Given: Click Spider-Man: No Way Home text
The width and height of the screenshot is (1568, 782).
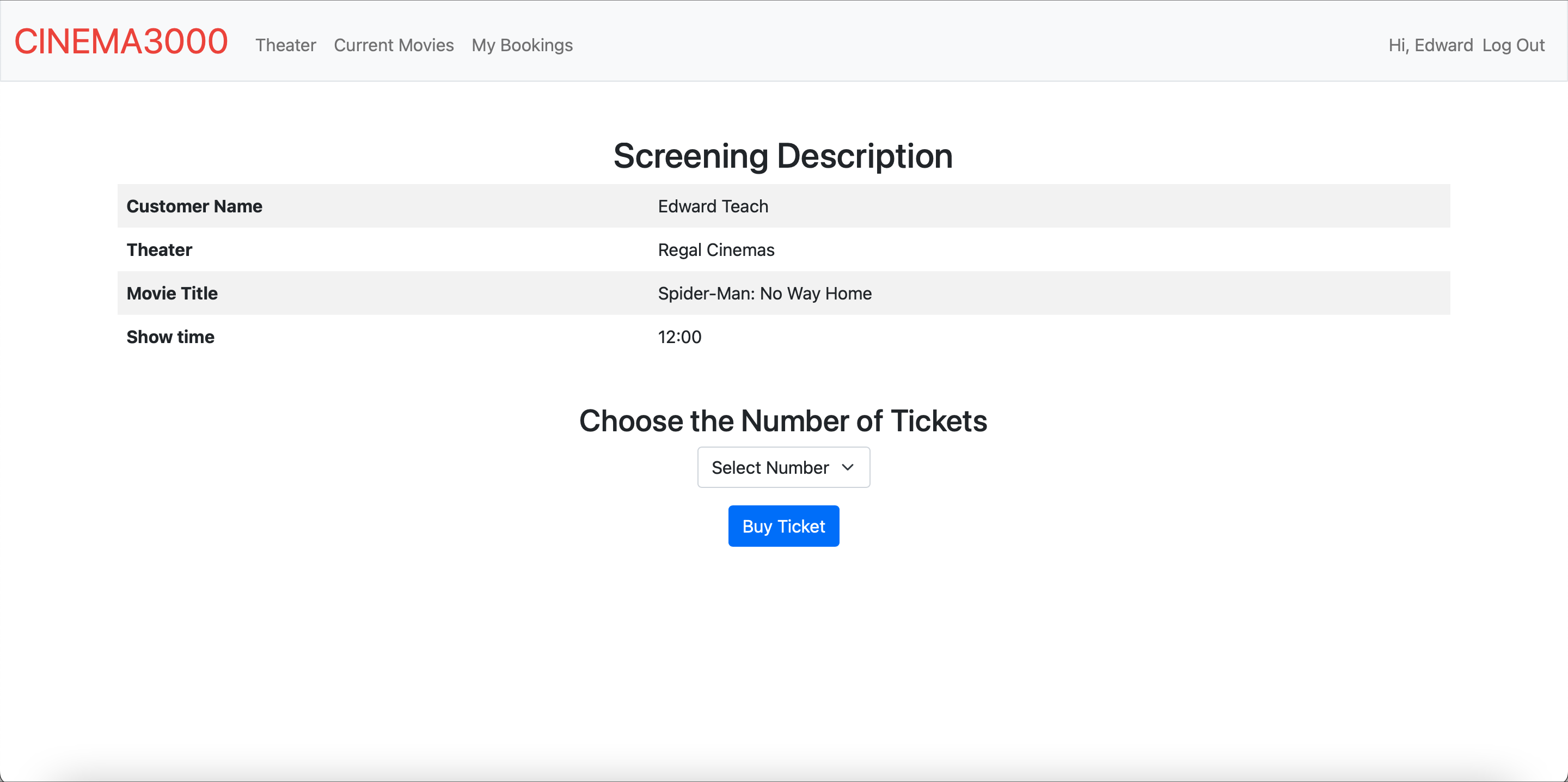Looking at the screenshot, I should point(764,294).
